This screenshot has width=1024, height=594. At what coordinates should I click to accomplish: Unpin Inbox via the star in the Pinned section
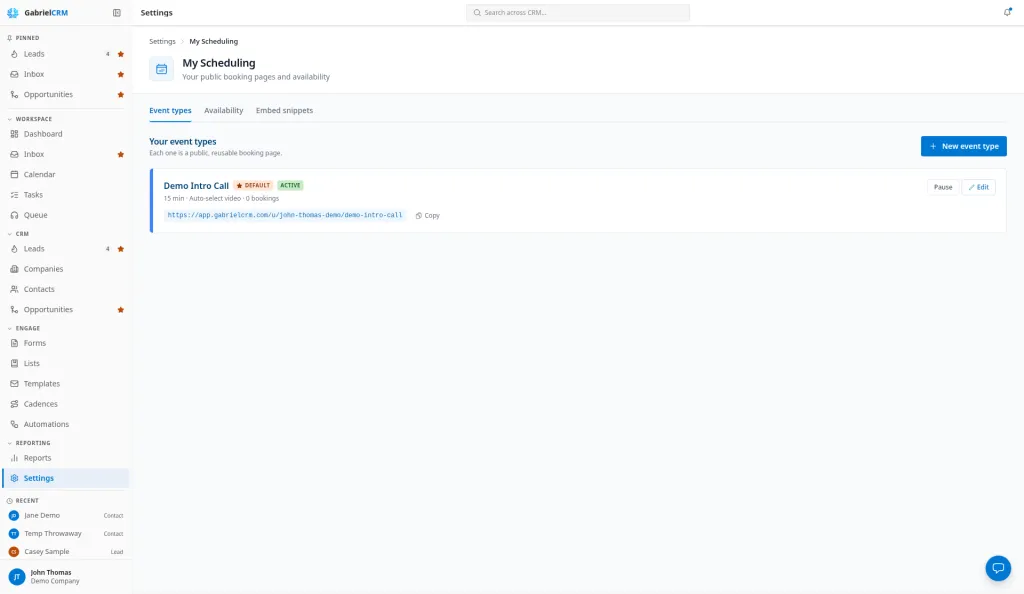click(121, 74)
